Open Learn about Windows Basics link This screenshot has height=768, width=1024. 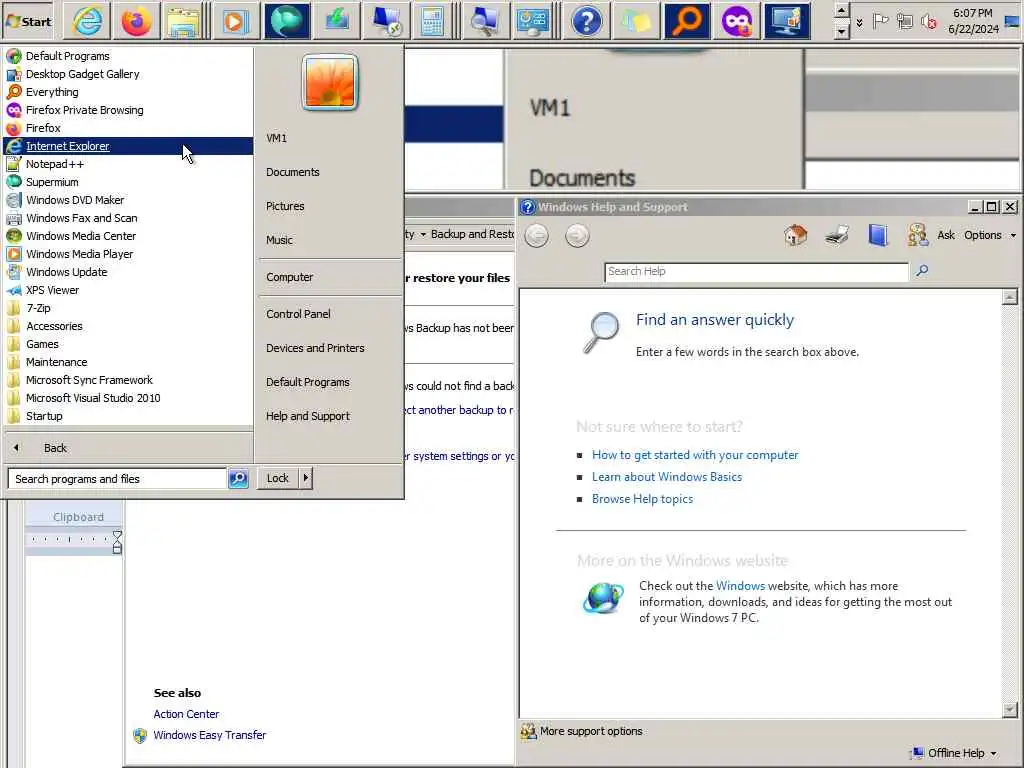click(x=667, y=477)
